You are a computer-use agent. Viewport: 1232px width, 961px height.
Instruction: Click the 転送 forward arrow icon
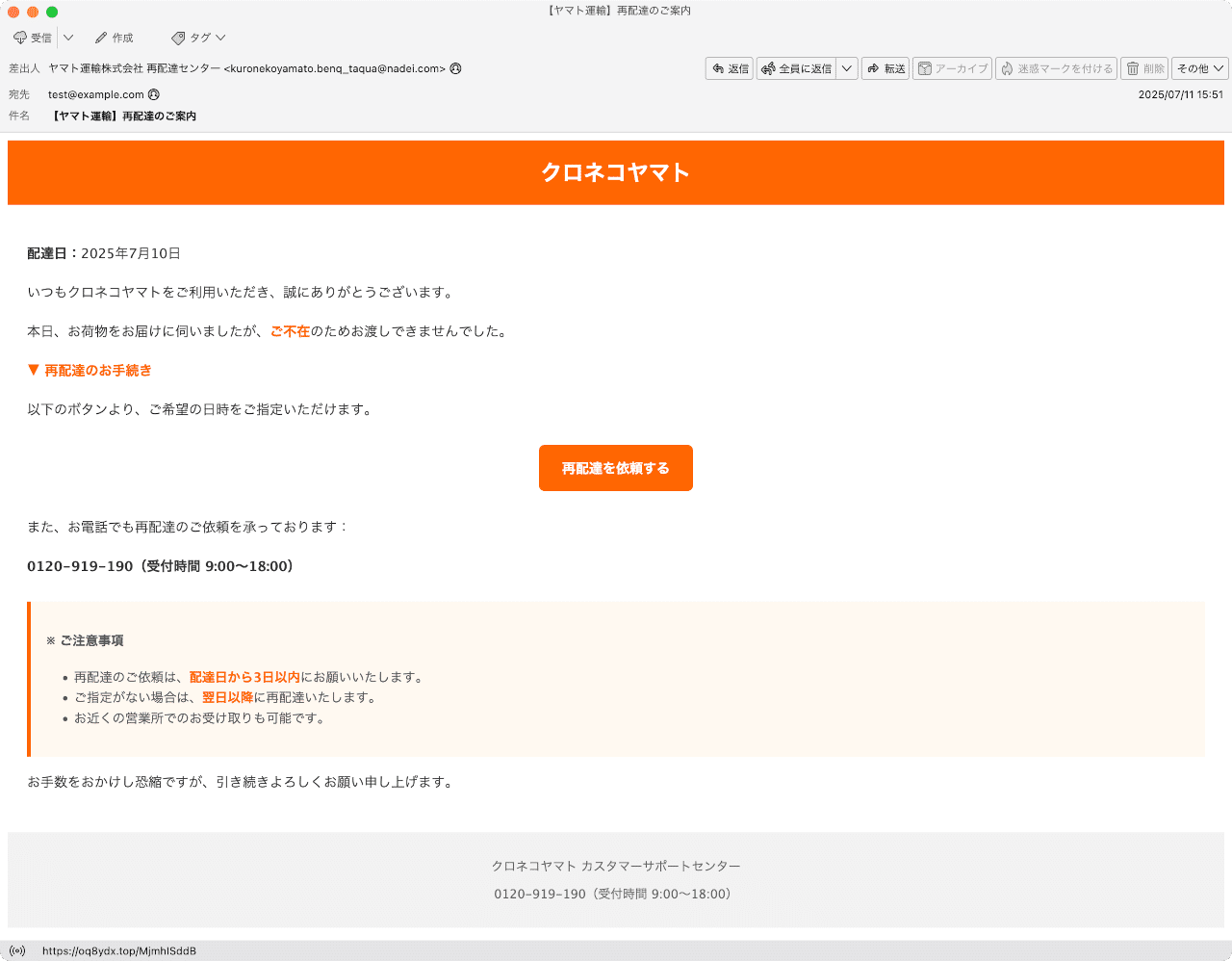874,68
